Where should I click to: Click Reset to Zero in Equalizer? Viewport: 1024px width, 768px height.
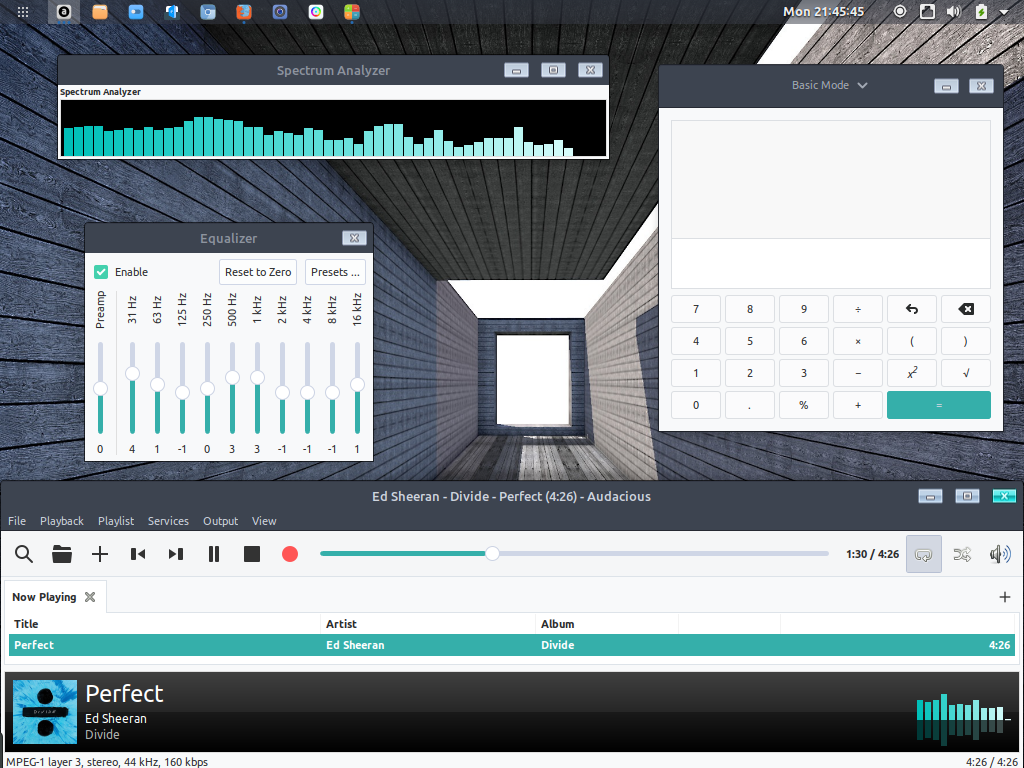click(258, 272)
